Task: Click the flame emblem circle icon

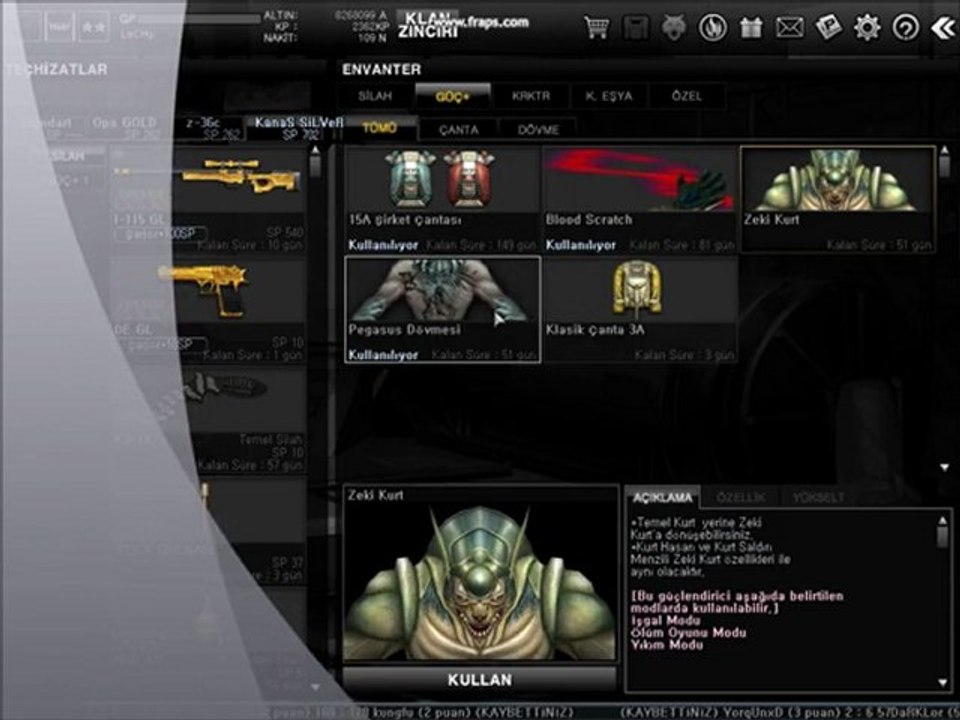Action: pos(713,28)
